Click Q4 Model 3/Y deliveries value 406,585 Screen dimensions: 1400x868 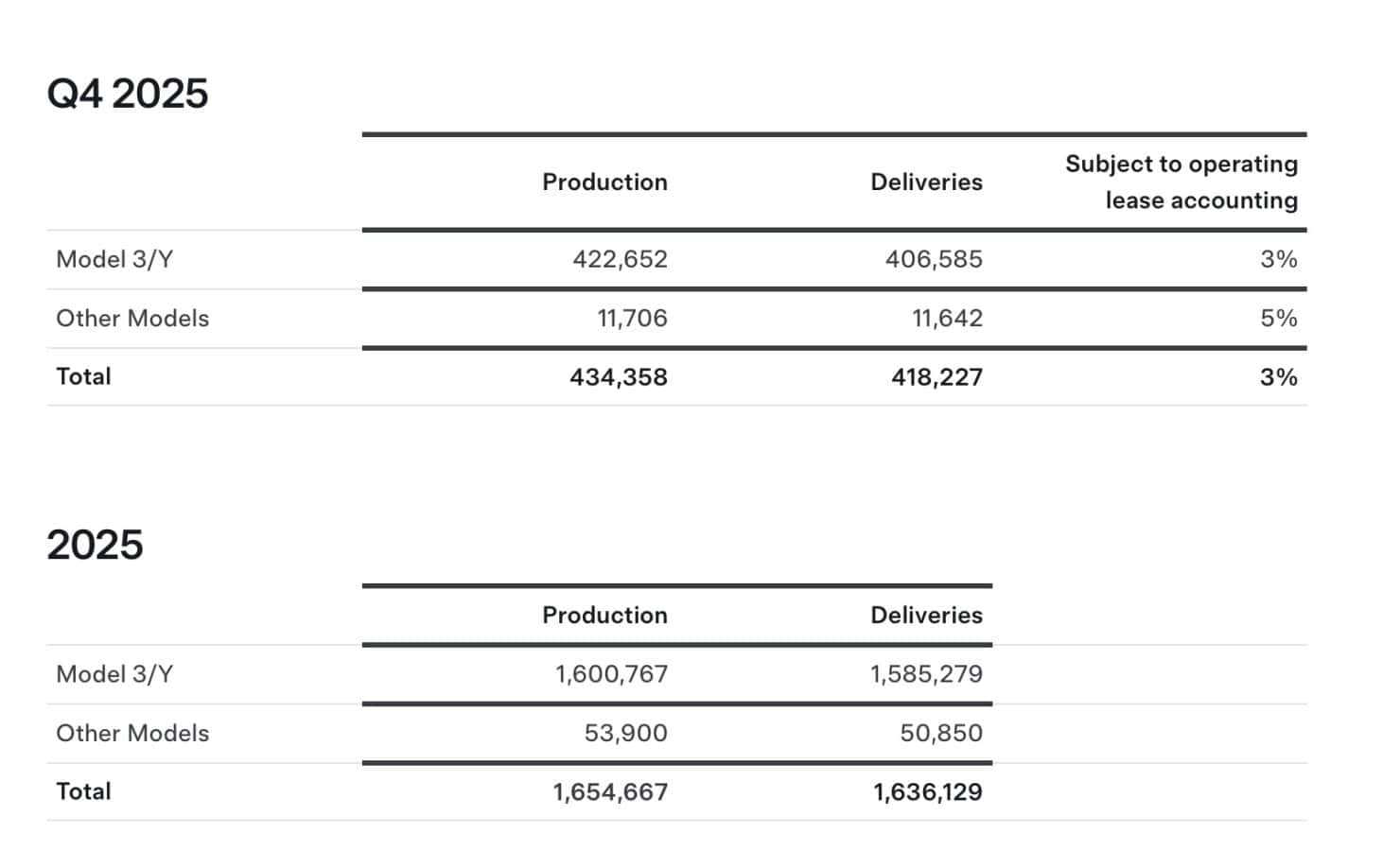pyautogui.click(x=934, y=259)
